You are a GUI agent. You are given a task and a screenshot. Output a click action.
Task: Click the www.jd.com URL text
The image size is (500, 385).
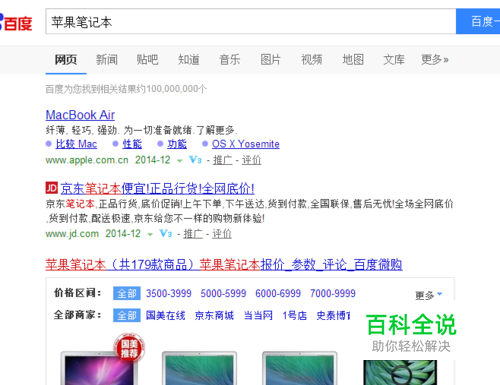pos(72,234)
